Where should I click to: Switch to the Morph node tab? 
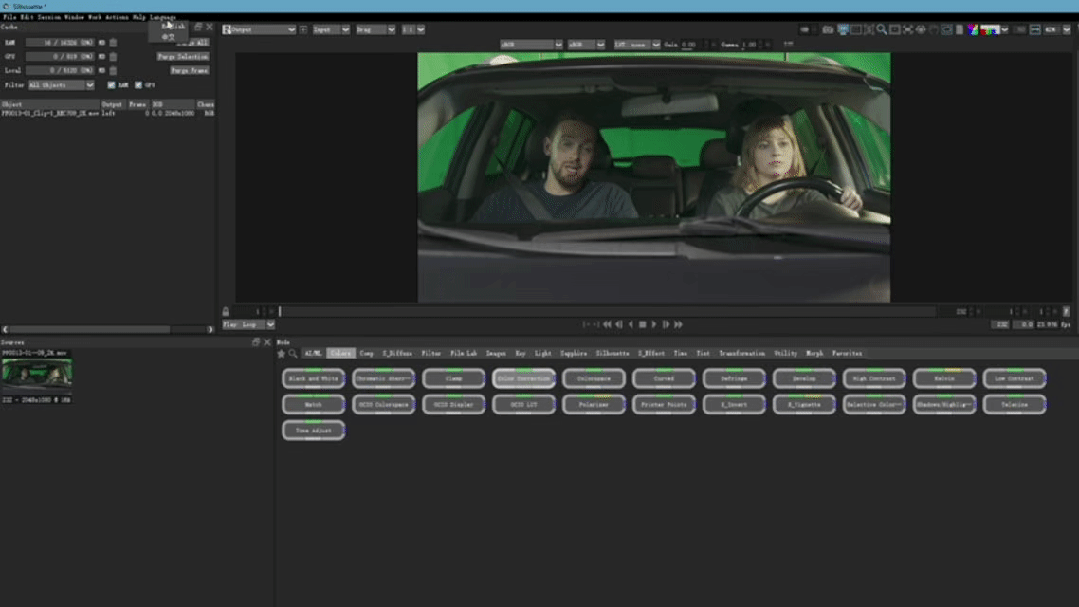(814, 353)
